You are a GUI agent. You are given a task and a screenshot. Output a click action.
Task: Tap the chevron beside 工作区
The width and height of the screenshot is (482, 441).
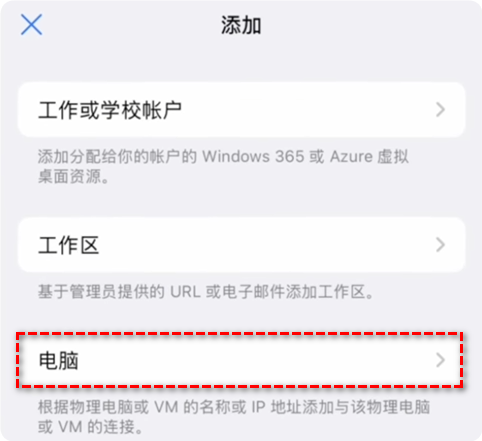(x=440, y=245)
